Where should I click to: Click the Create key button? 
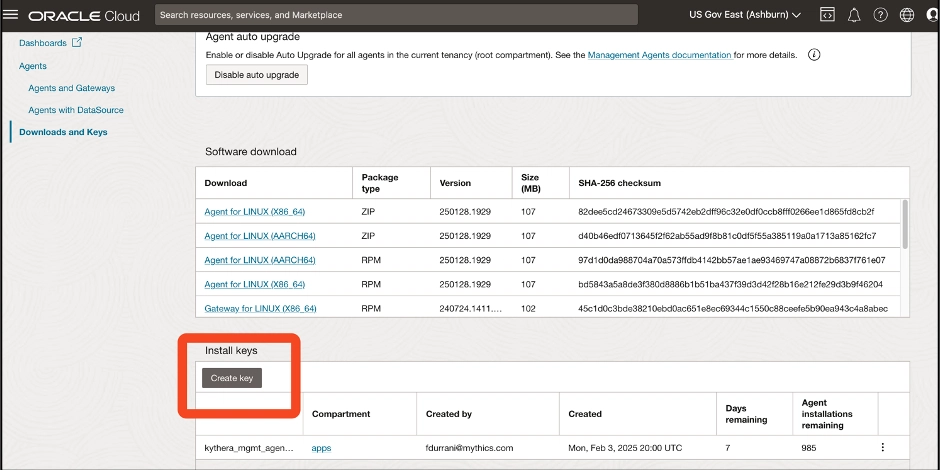pyautogui.click(x=232, y=378)
